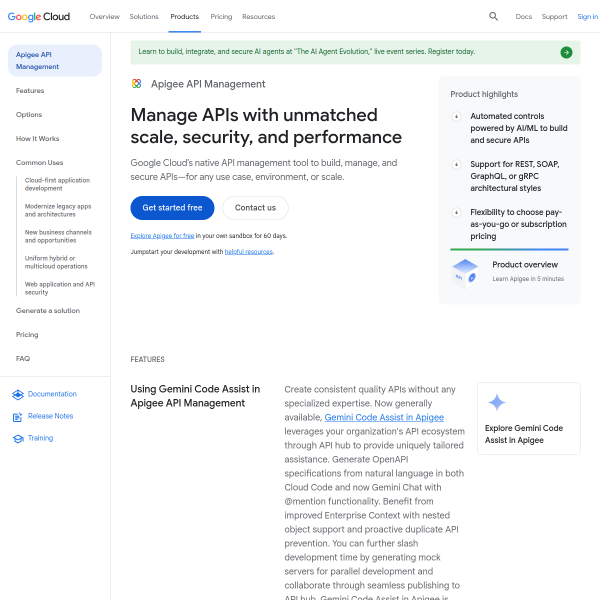Open Uniform hybrid or multicloud operations
This screenshot has height=600, width=600.
[56, 262]
